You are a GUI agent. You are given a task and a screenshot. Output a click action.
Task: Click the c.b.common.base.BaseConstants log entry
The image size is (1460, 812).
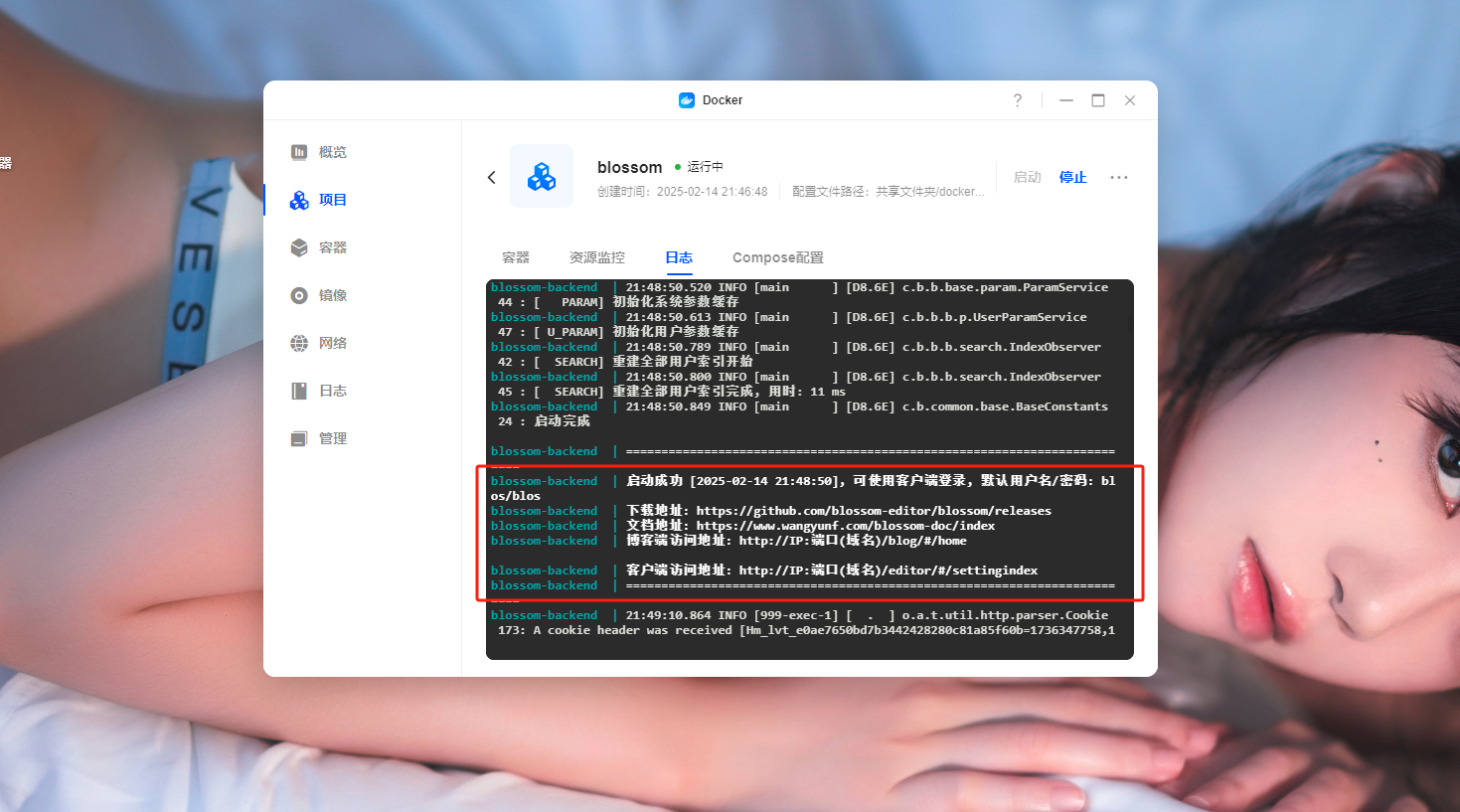click(1005, 406)
